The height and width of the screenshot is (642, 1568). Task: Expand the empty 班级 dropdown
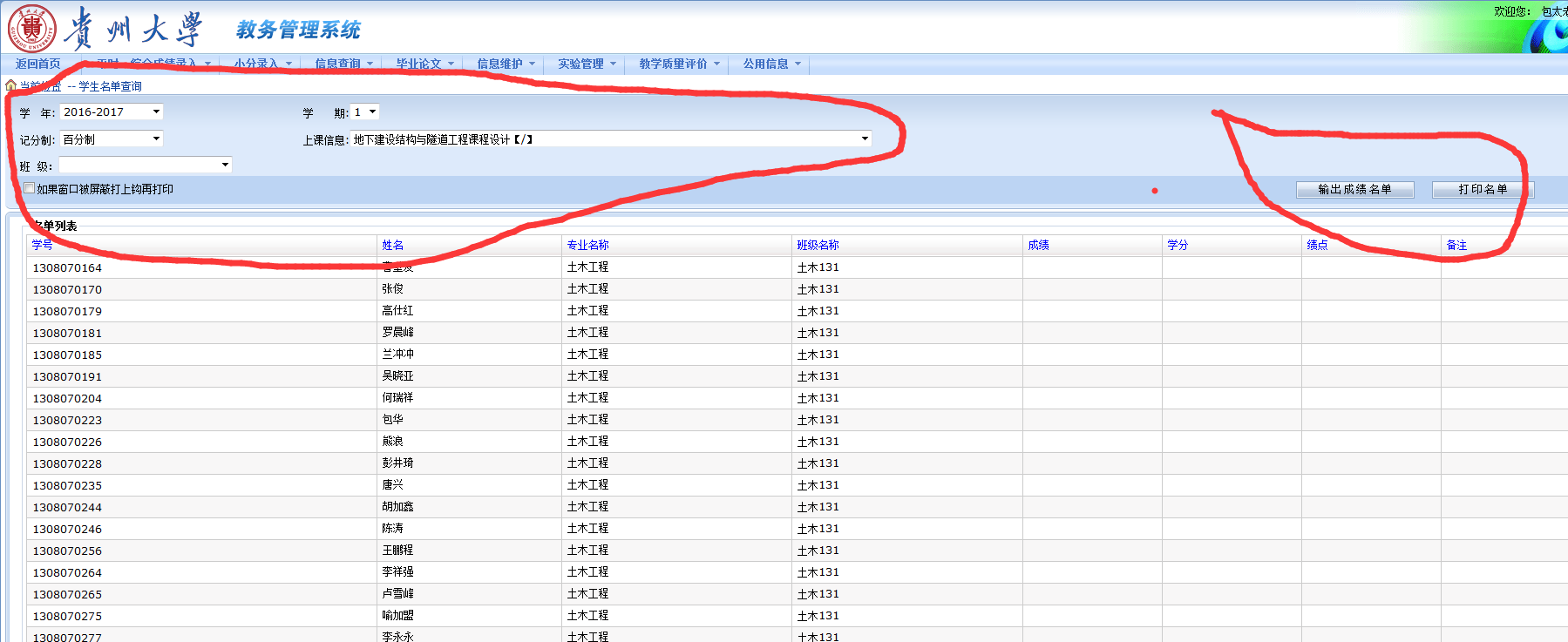click(145, 166)
